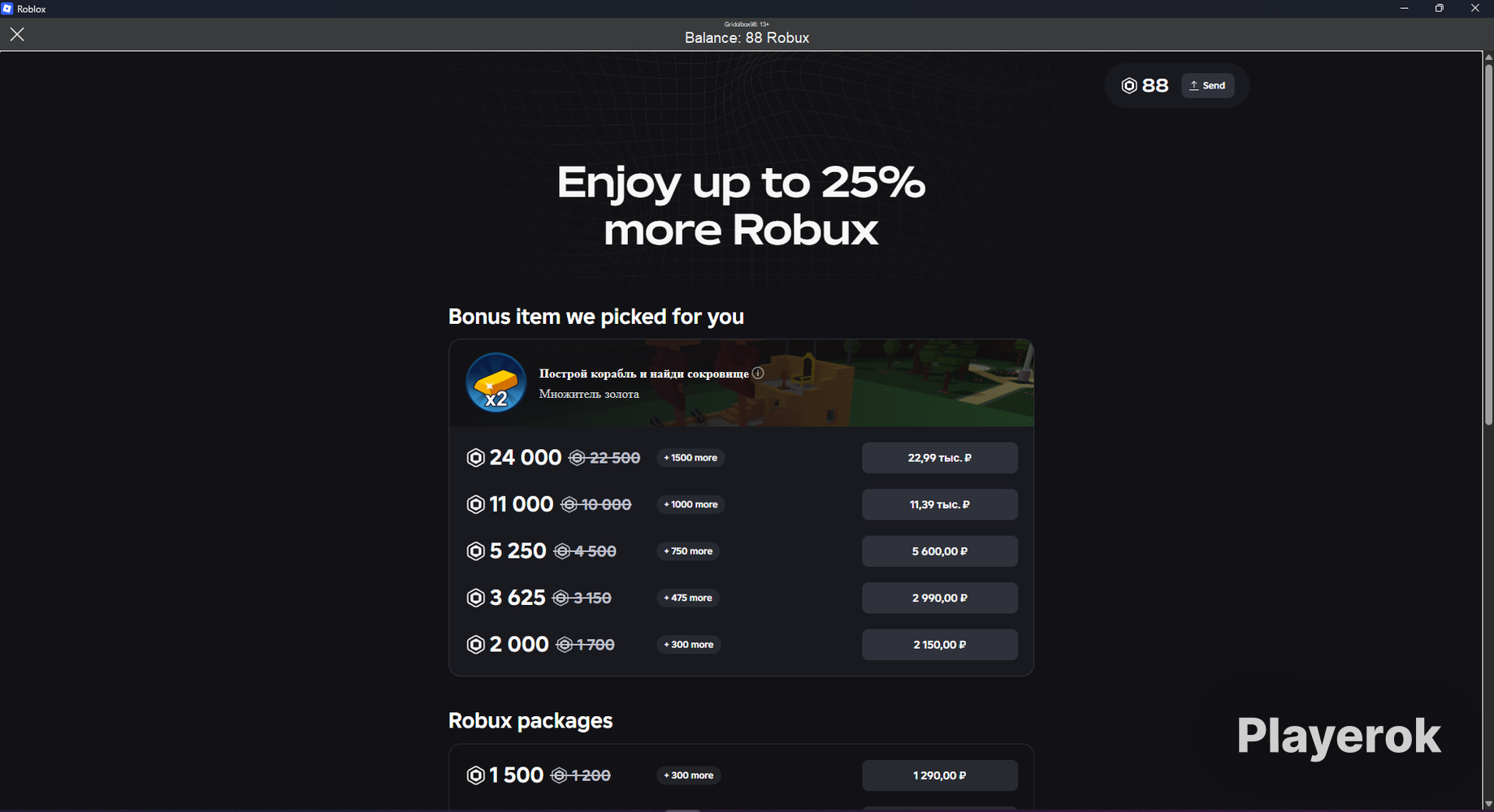The image size is (1494, 812).
Task: Click Robux icon of the 1 500 package
Action: coord(476,775)
